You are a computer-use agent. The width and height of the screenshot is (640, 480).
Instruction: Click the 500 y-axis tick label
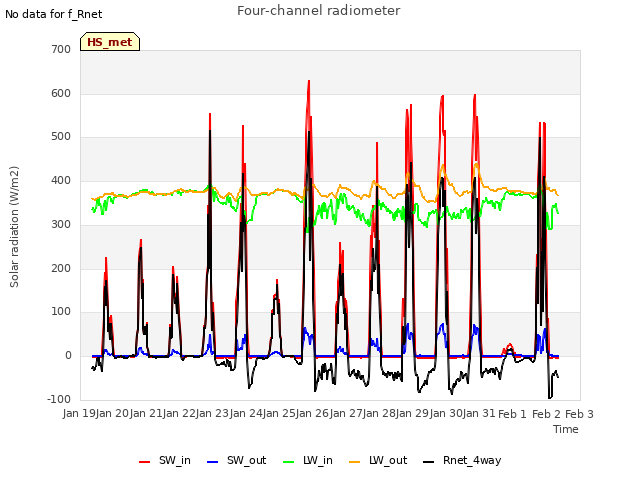click(61, 137)
